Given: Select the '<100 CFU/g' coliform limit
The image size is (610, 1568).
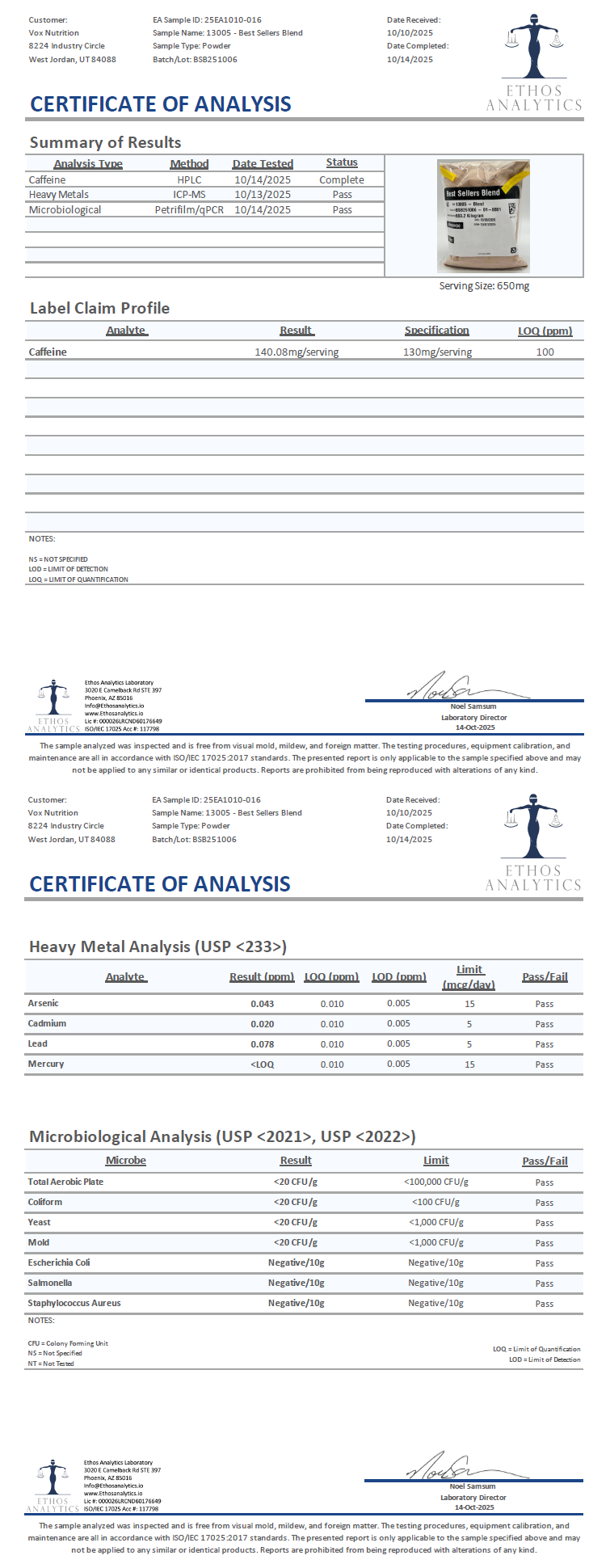Looking at the screenshot, I should (436, 1202).
